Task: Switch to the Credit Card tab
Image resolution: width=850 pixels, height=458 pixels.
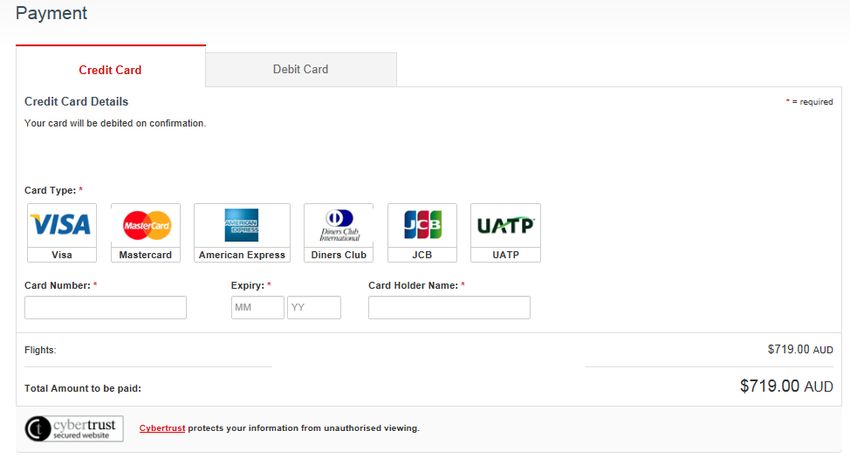Action: pos(111,67)
